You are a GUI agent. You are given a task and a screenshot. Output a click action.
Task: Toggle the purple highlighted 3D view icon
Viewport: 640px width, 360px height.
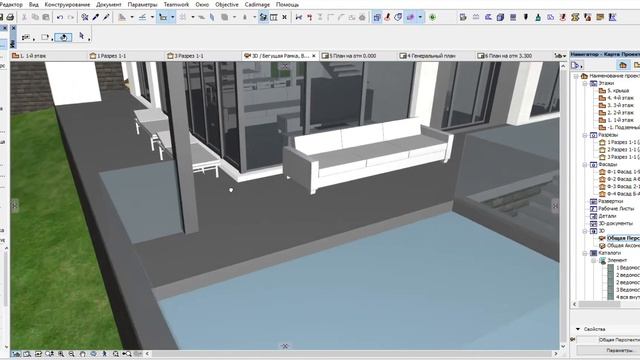(x=411, y=17)
